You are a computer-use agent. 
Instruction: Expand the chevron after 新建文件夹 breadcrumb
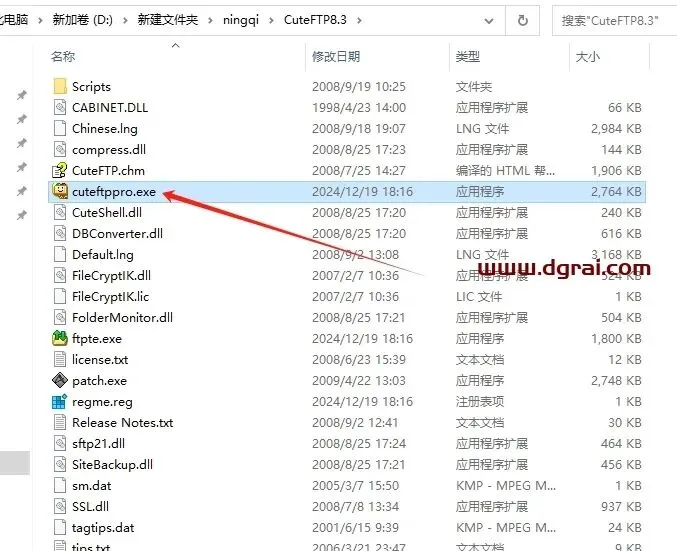click(x=210, y=20)
